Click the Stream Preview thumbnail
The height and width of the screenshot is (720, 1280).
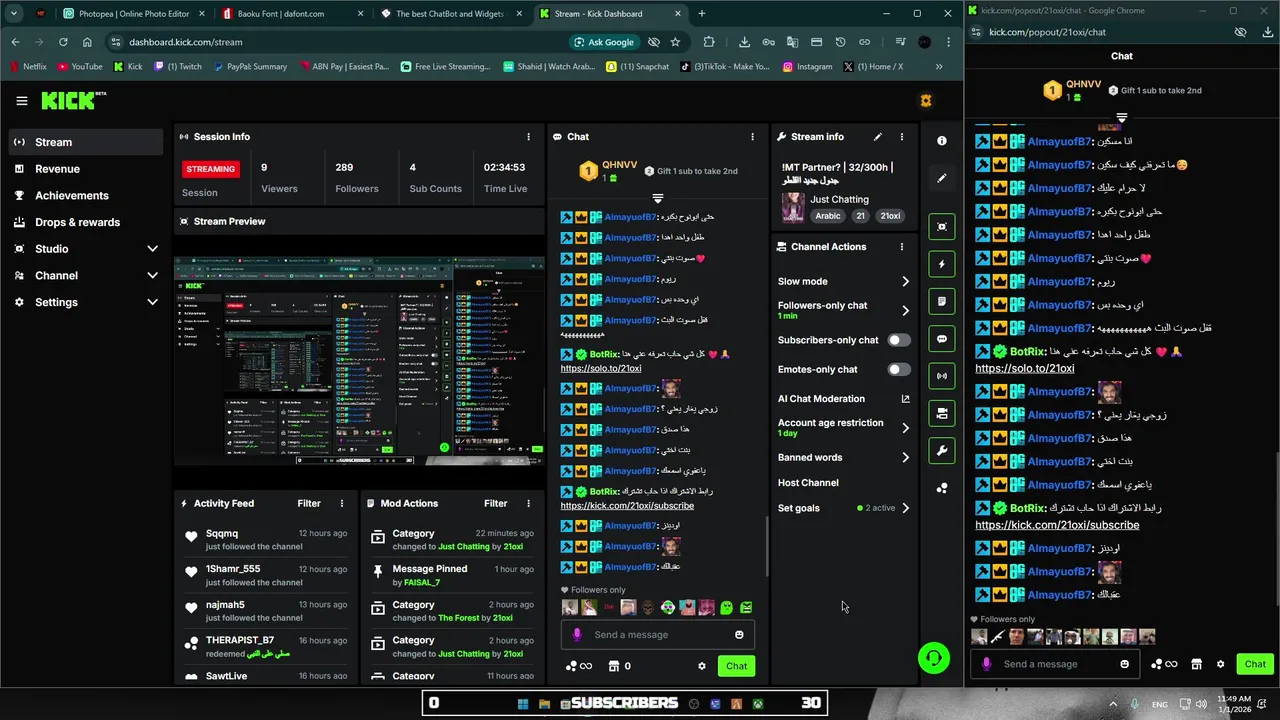pos(358,360)
